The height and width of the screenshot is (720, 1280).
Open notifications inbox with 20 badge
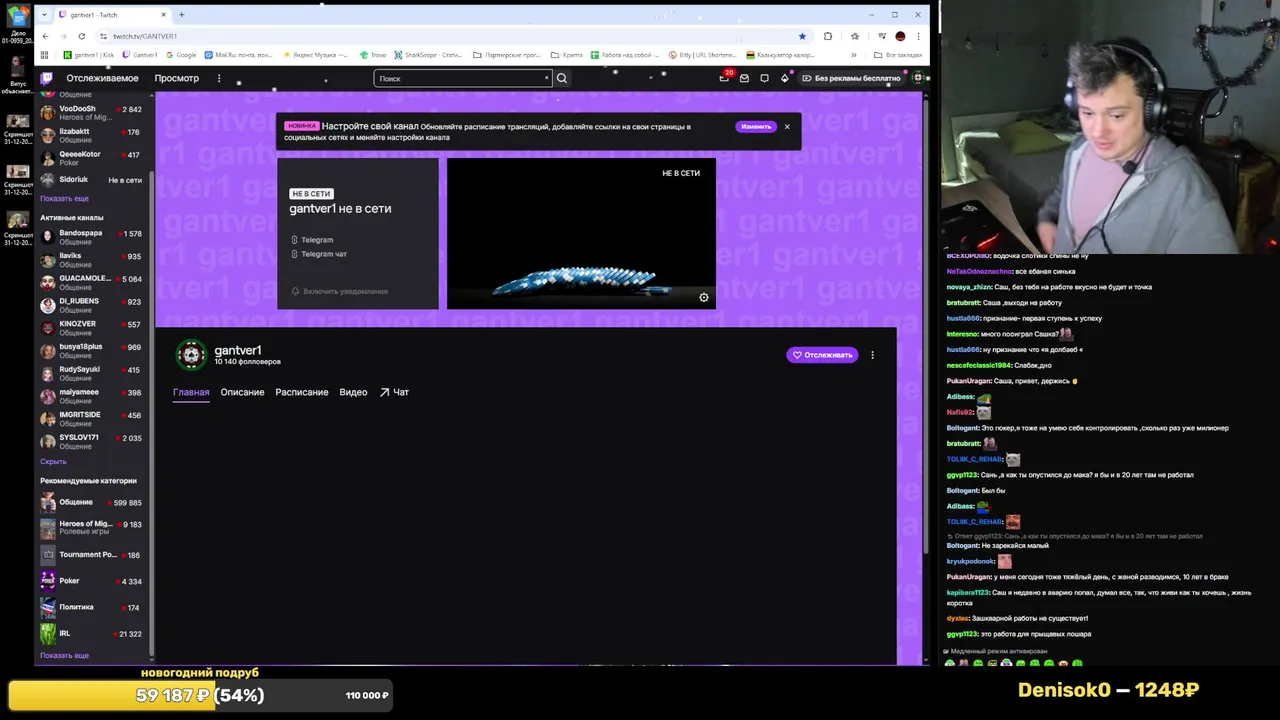click(x=725, y=78)
